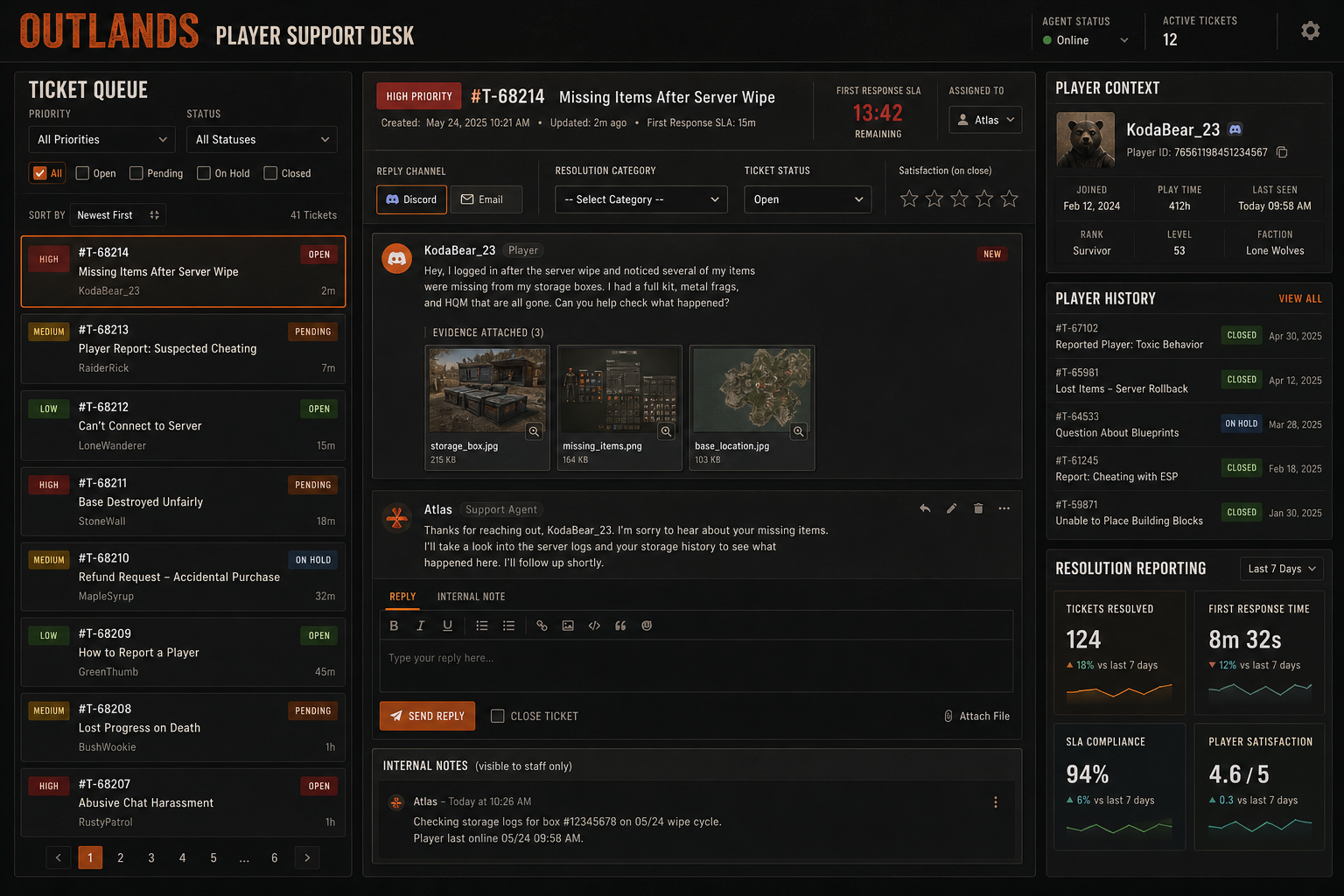Switch to the Reply tab
Screen dimensions: 1344x896
402,597
